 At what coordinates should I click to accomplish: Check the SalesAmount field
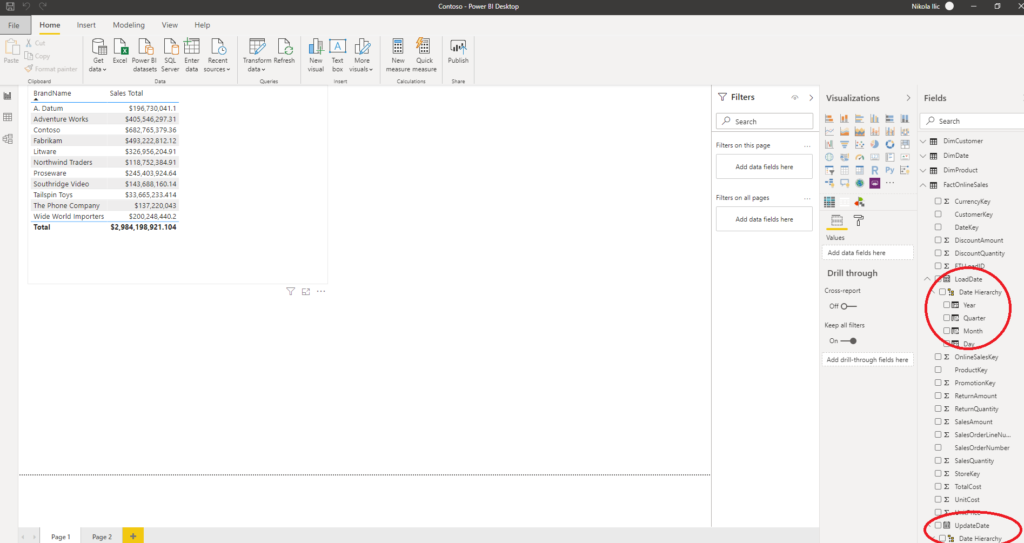click(938, 421)
